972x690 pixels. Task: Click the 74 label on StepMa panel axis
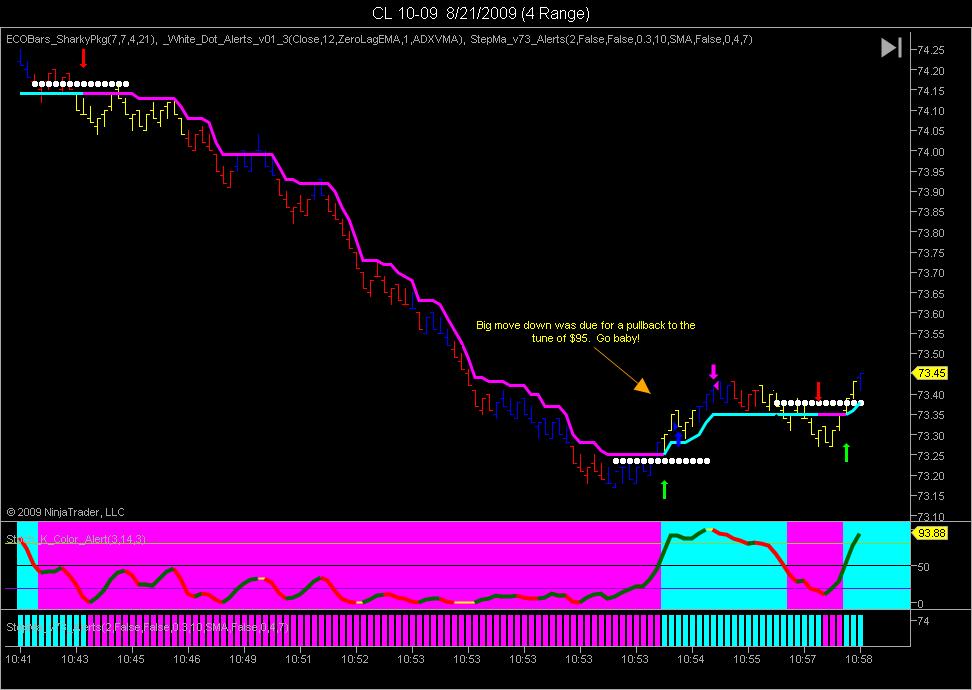click(923, 621)
